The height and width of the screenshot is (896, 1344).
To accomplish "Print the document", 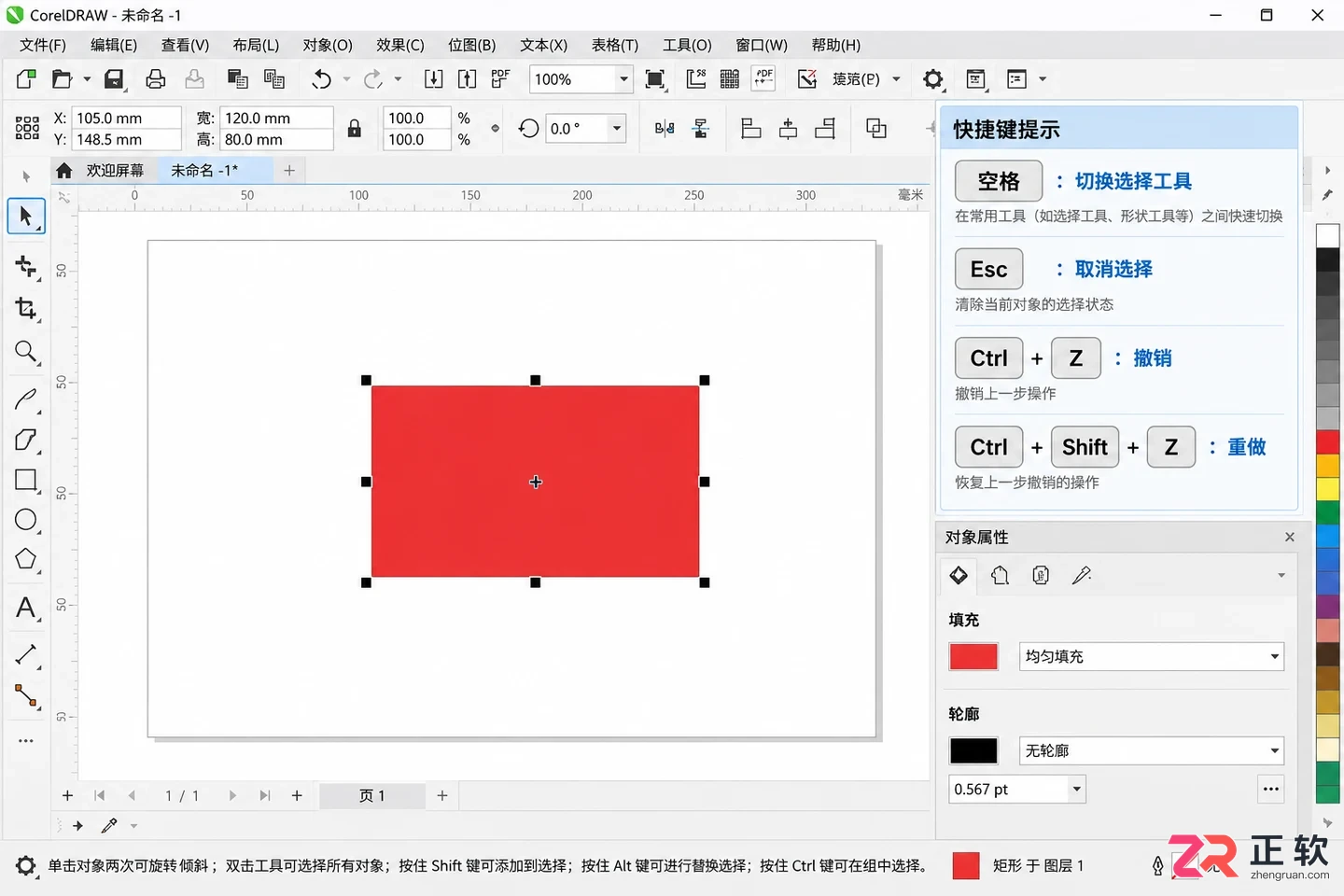I will click(x=155, y=79).
